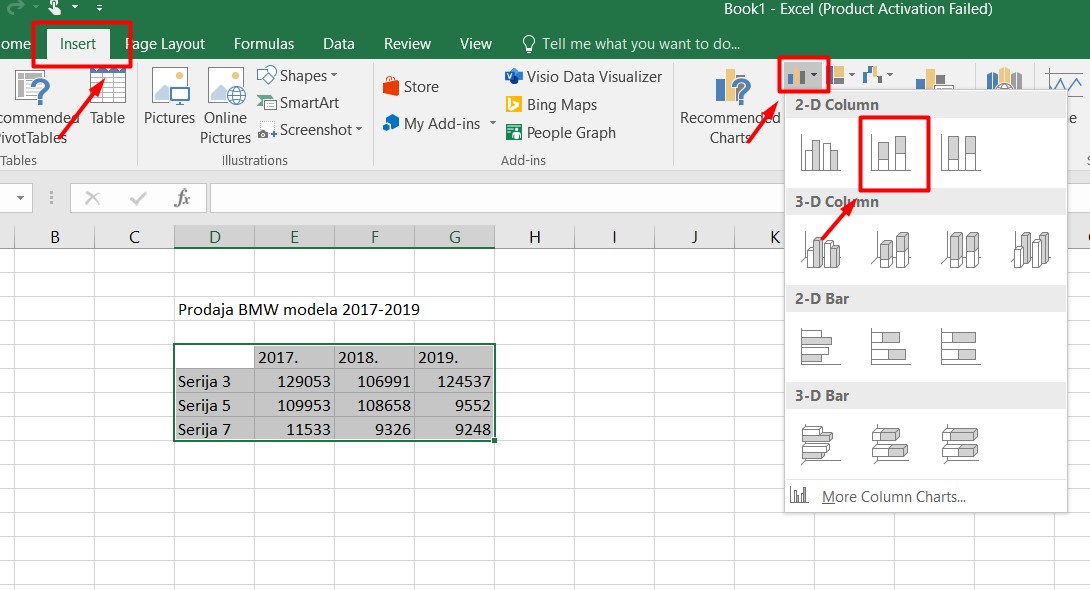The width and height of the screenshot is (1090, 590).
Task: Select column D header
Action: (x=214, y=237)
